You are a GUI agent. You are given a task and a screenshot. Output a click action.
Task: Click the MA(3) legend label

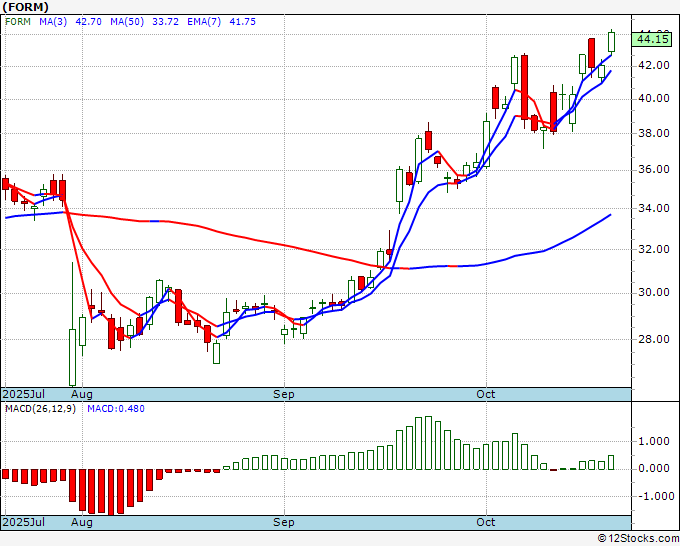[53, 22]
